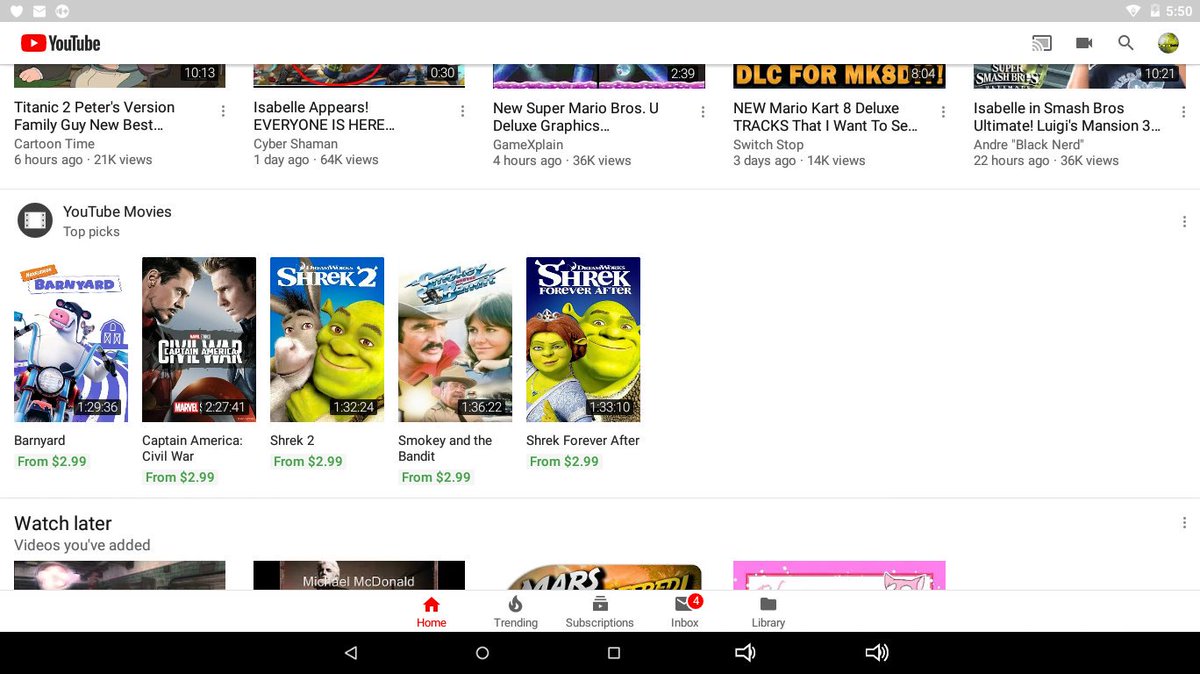This screenshot has height=674, width=1200.
Task: Play the Isabelle Appears video thumbnail
Action: click(x=359, y=76)
